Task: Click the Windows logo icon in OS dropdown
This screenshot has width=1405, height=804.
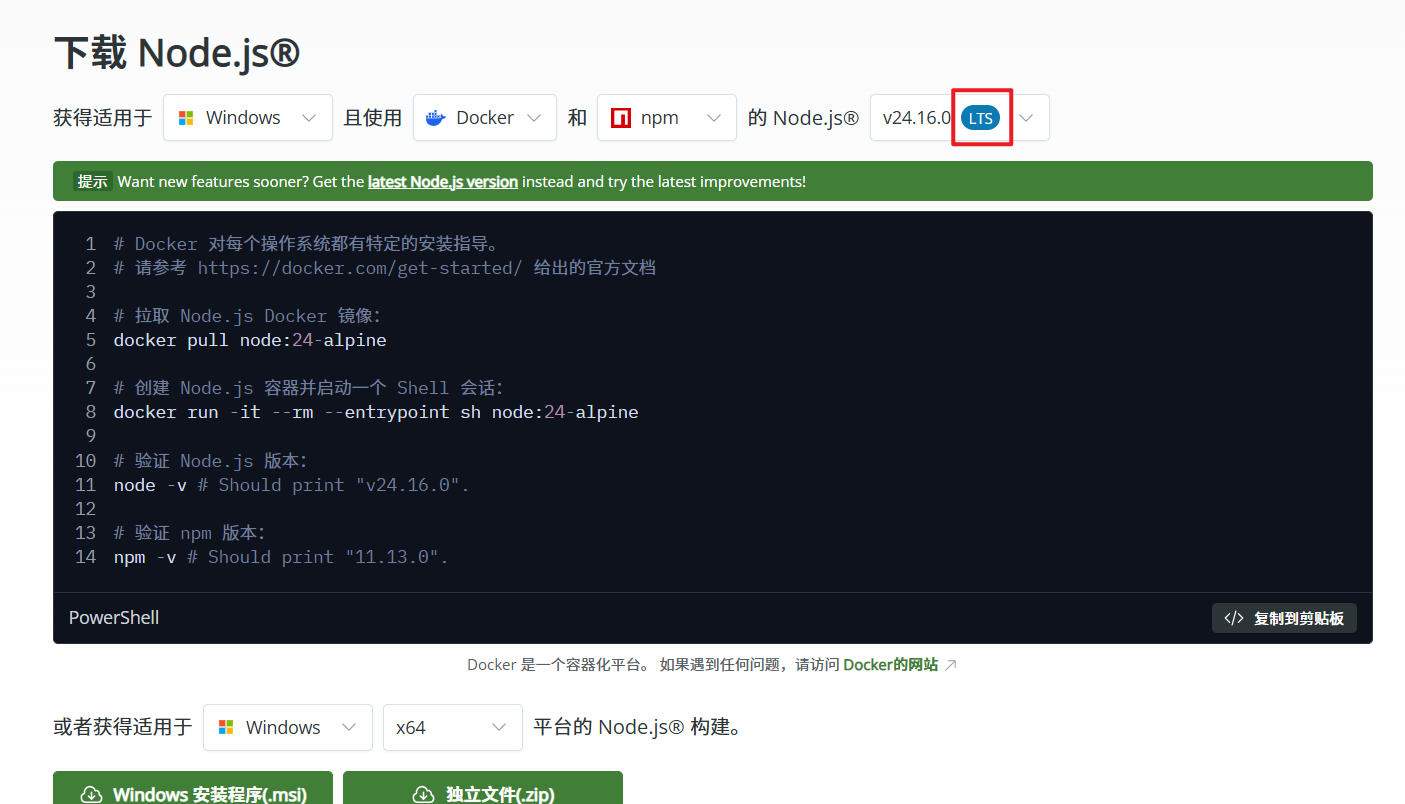Action: pos(185,118)
